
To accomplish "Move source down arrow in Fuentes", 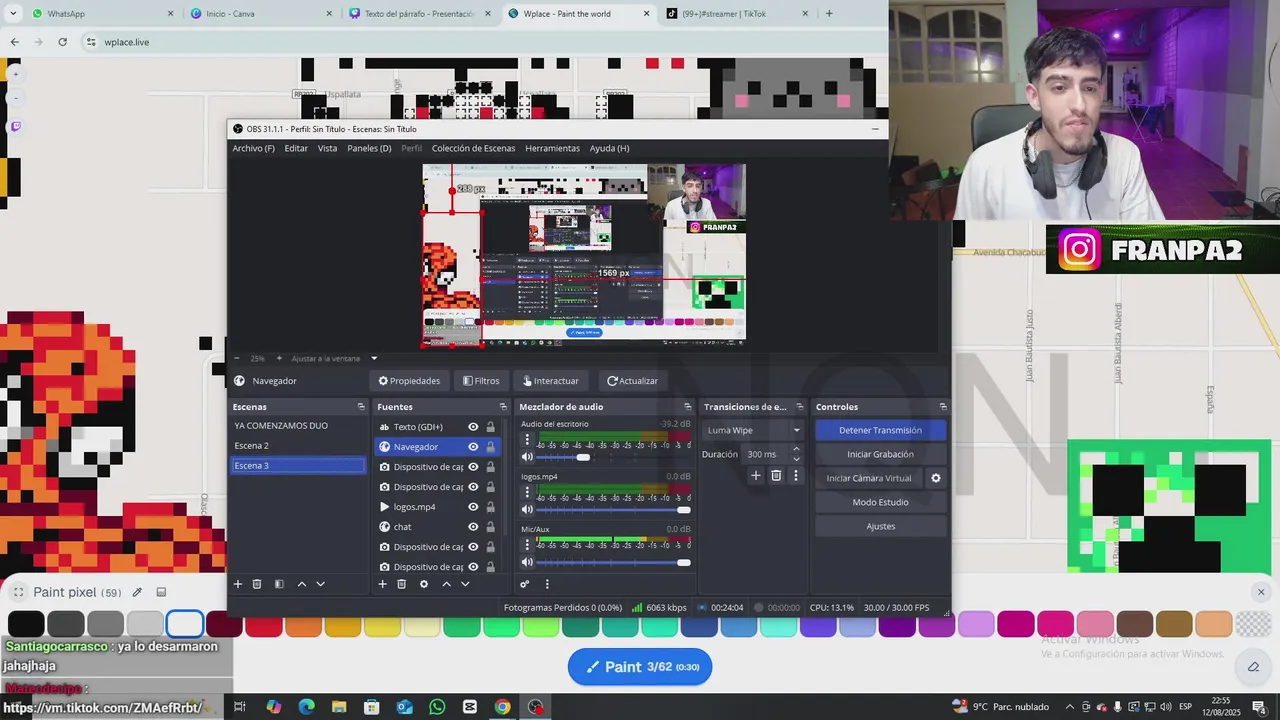I will coord(465,584).
